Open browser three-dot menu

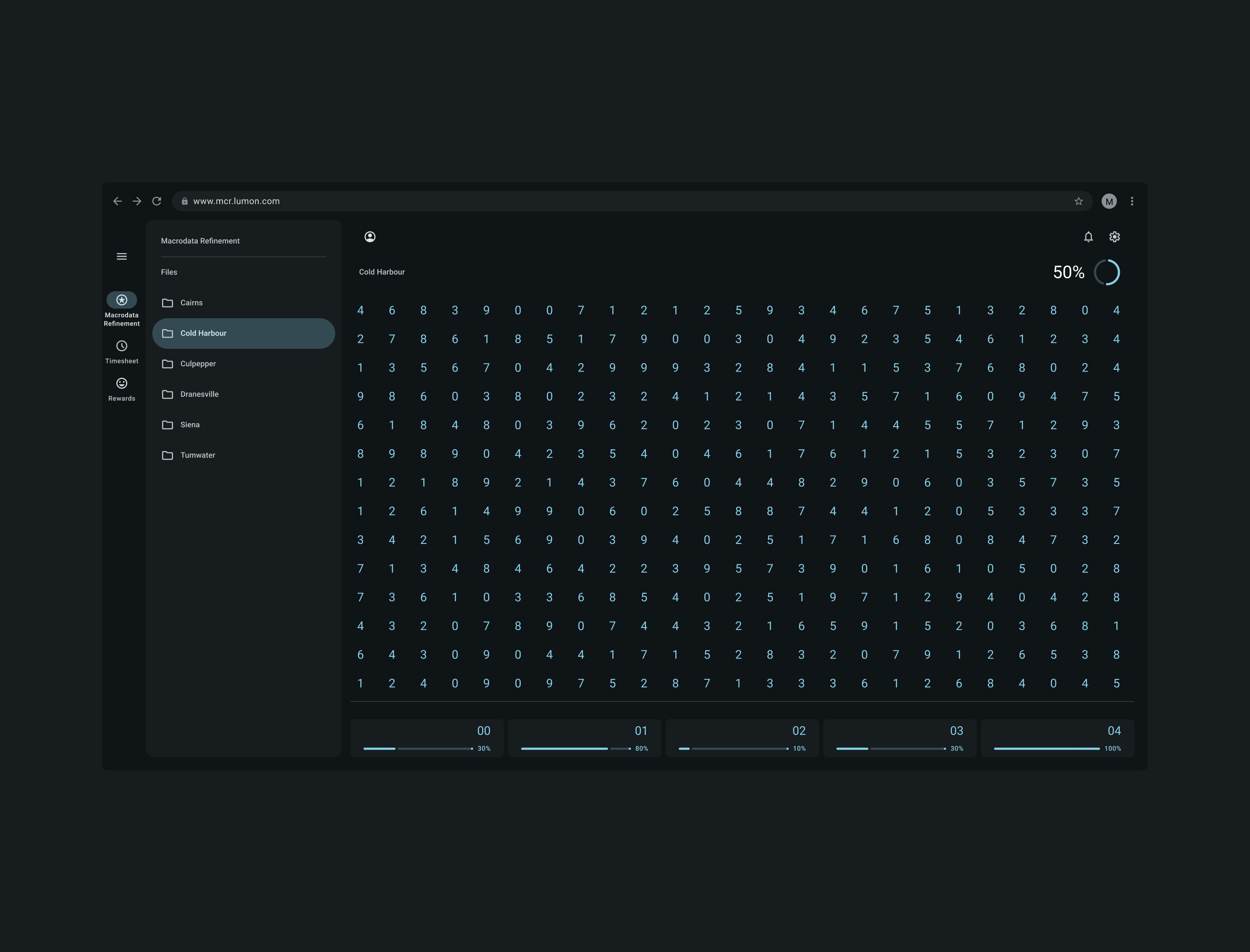pos(1132,201)
